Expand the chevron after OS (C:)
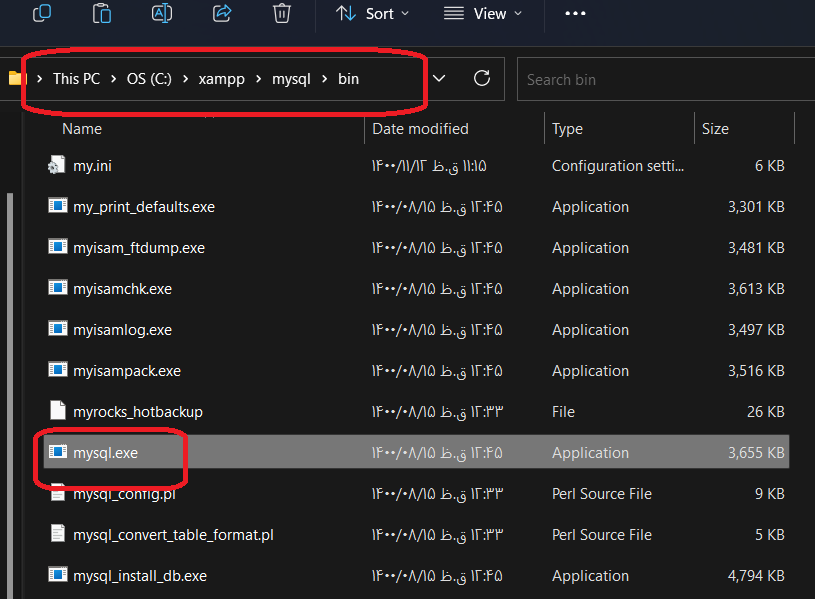Screen dimensions: 815x599 point(185,79)
